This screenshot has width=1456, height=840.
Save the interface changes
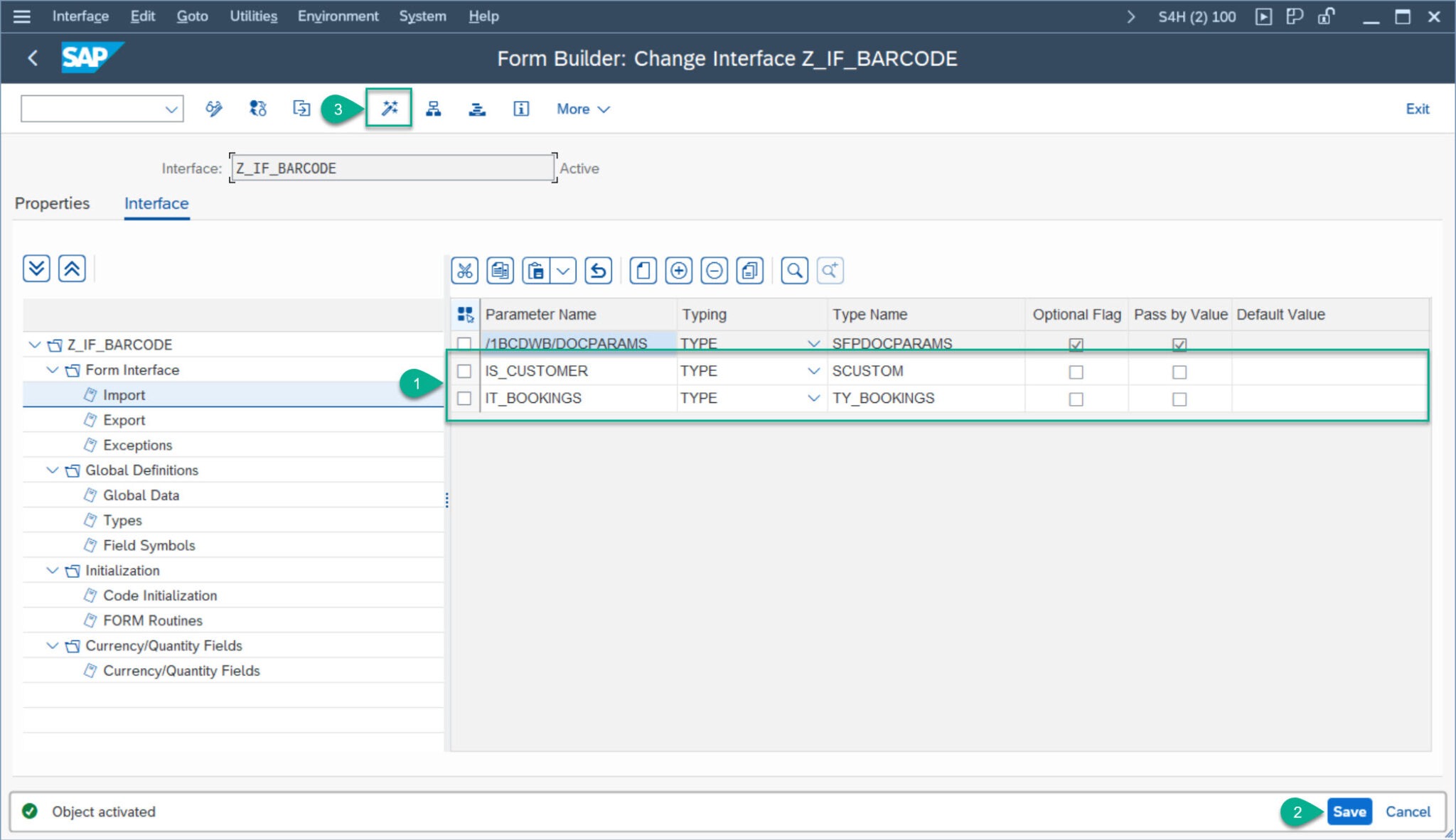[x=1348, y=811]
